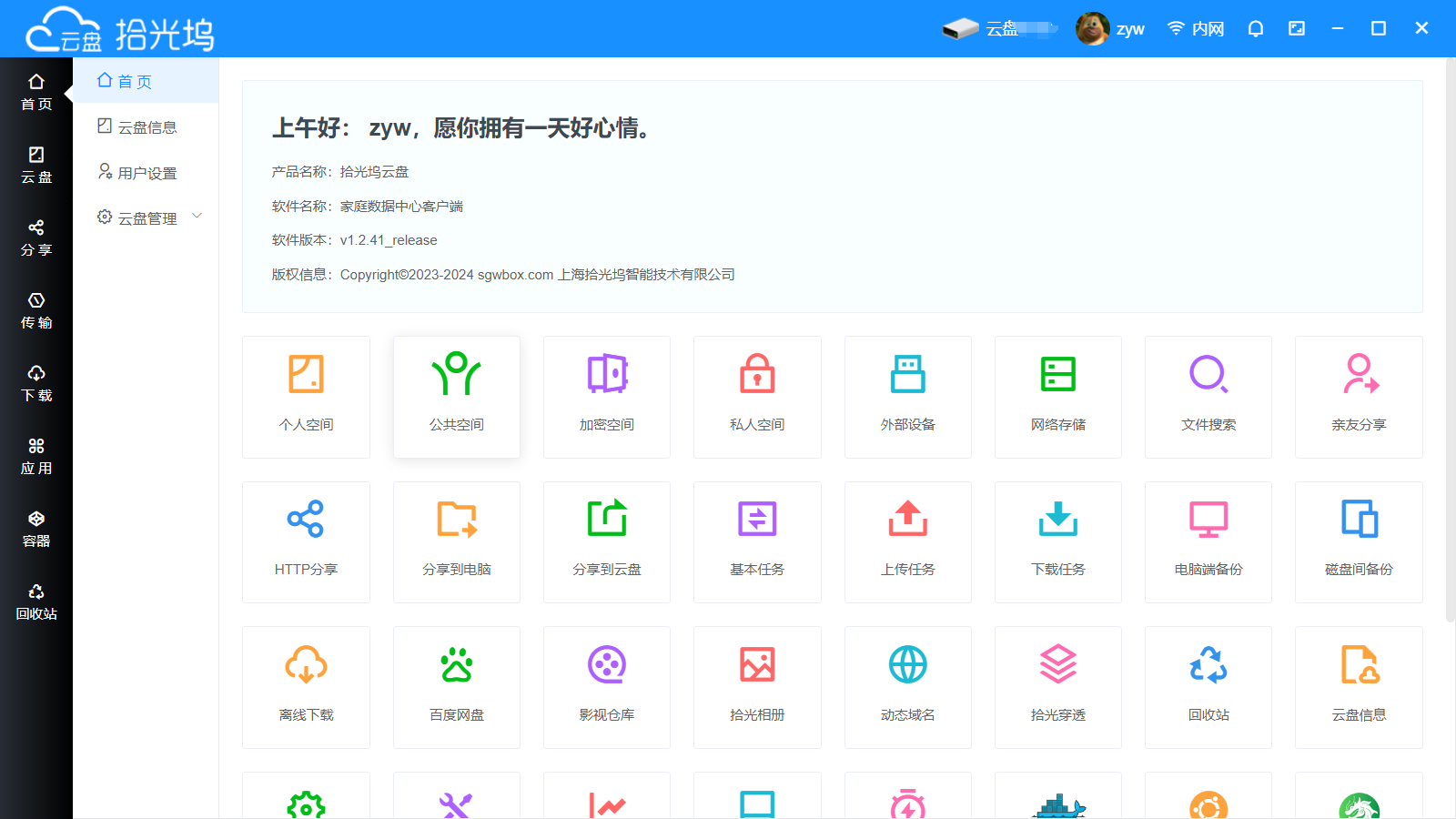Click the pink stopwatch icon tile
Viewport: 1456px width, 819px height.
(908, 796)
